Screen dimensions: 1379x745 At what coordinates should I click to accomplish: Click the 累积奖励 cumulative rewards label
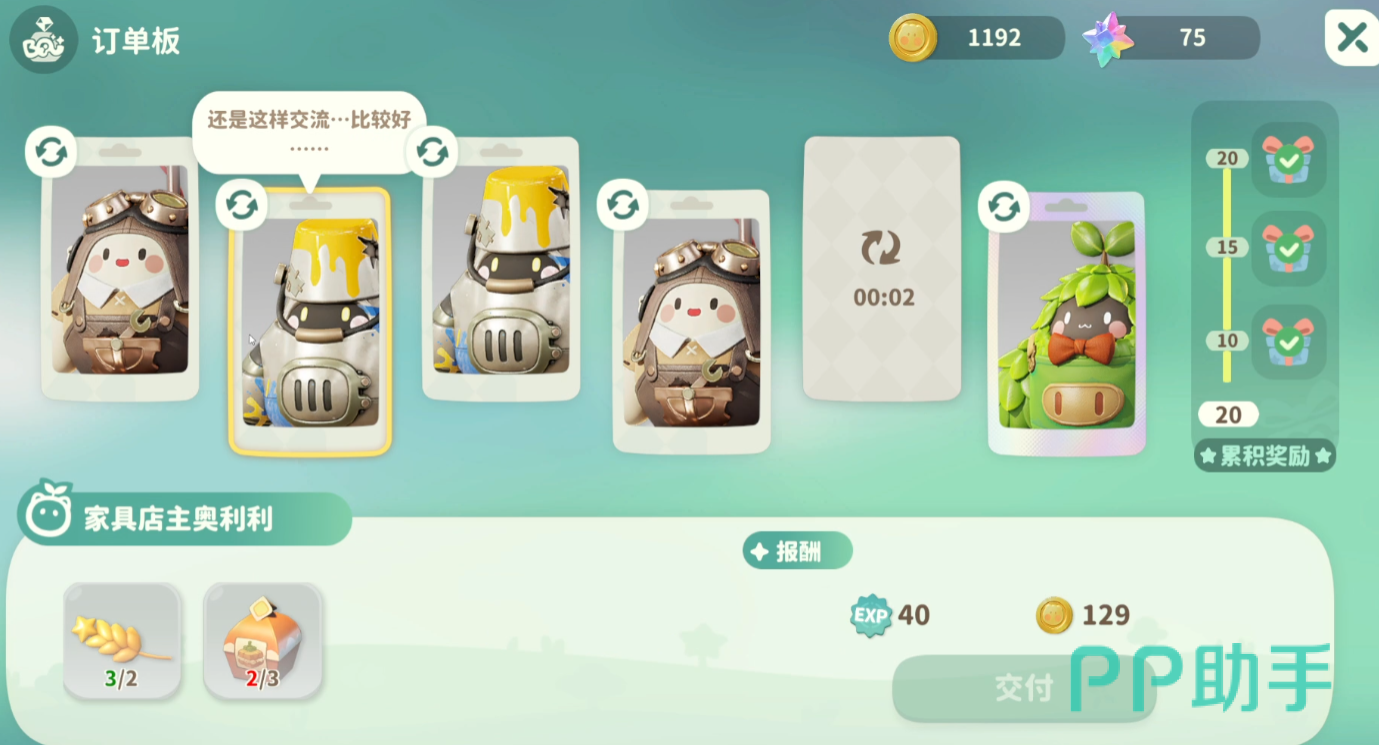1265,456
